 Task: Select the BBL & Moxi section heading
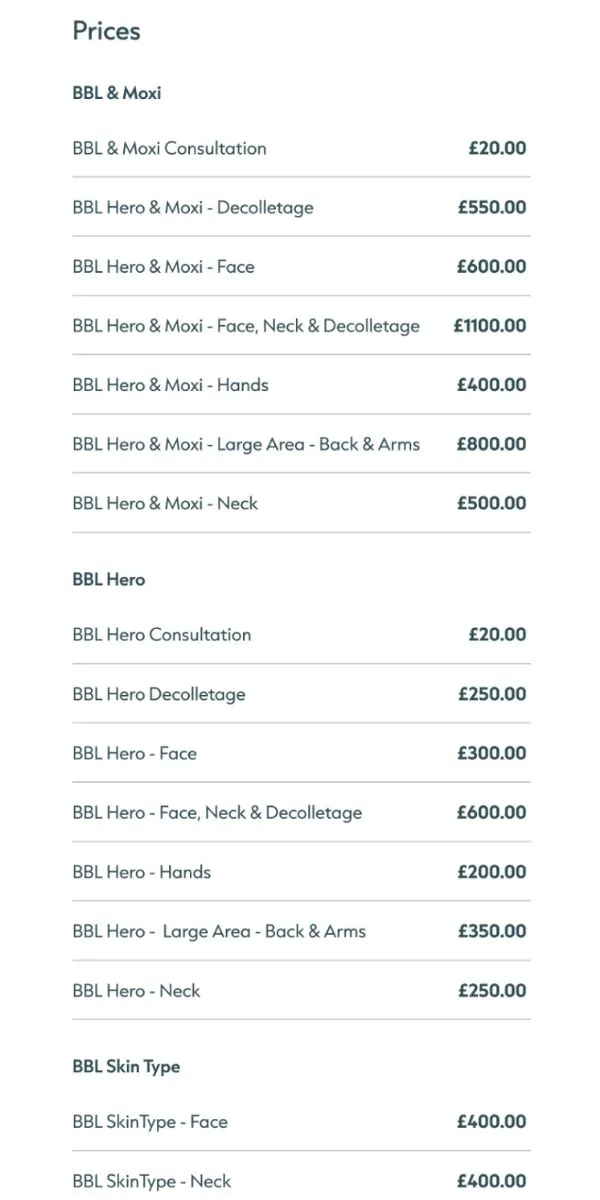click(x=116, y=93)
